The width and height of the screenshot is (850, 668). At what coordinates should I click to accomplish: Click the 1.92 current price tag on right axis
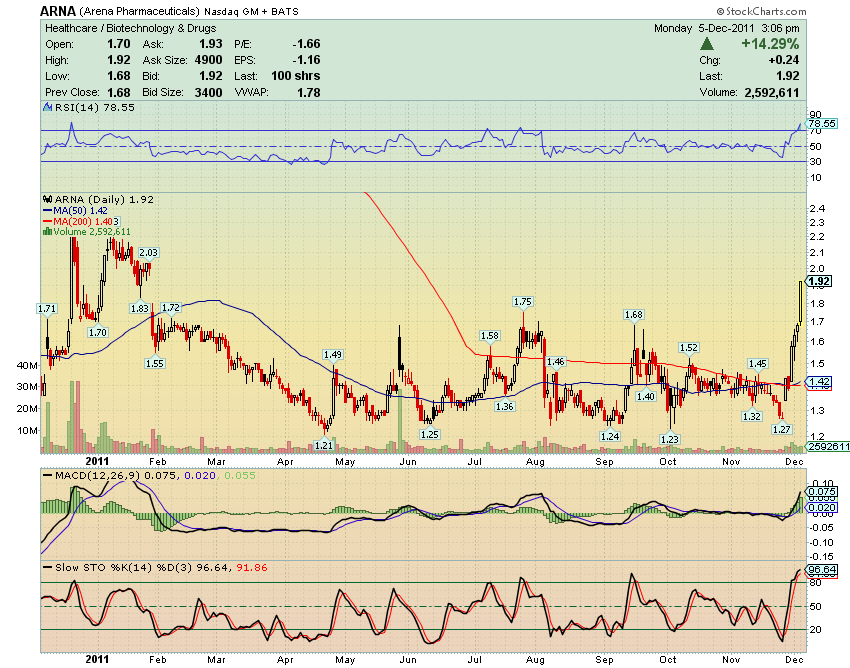pyautogui.click(x=819, y=281)
